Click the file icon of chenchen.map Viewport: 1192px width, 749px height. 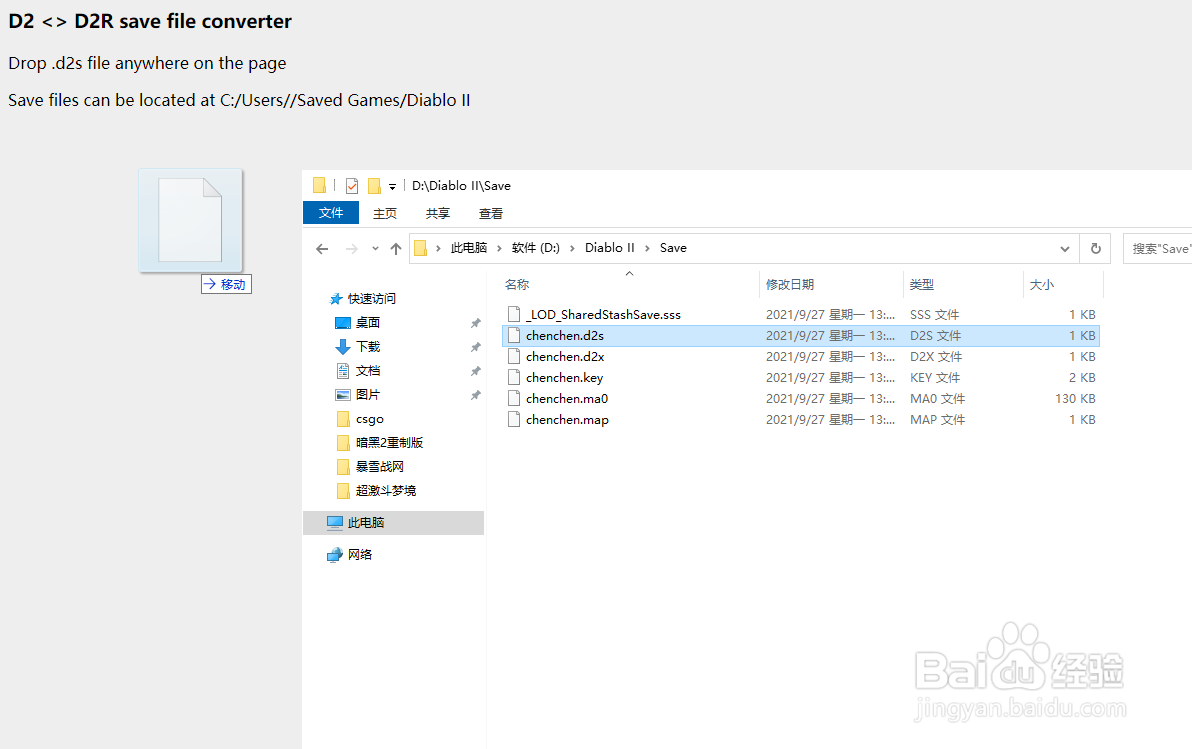(x=514, y=419)
